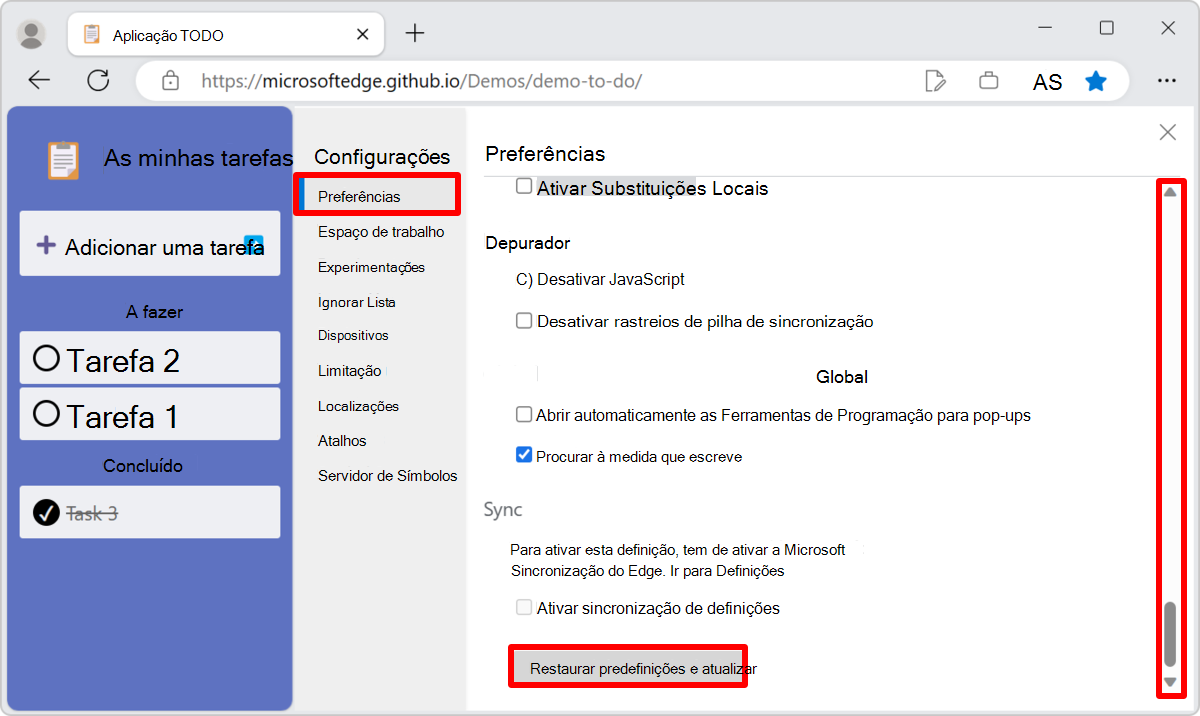1200x716 pixels.
Task: Disable 'Procurar à medida que escreve'
Action: (523, 454)
